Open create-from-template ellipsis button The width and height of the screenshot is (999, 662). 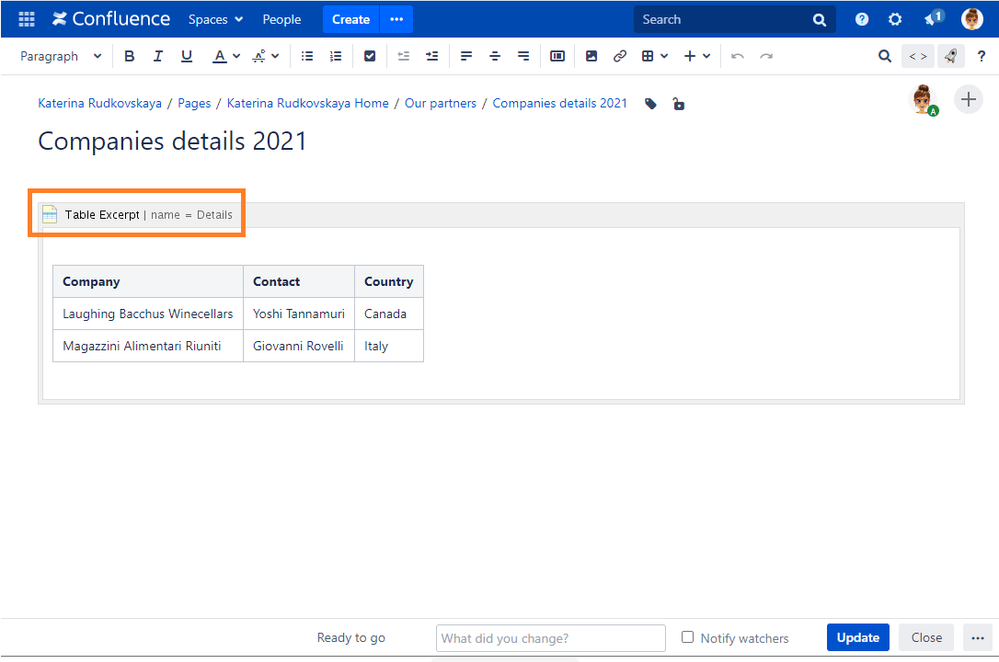[x=396, y=19]
